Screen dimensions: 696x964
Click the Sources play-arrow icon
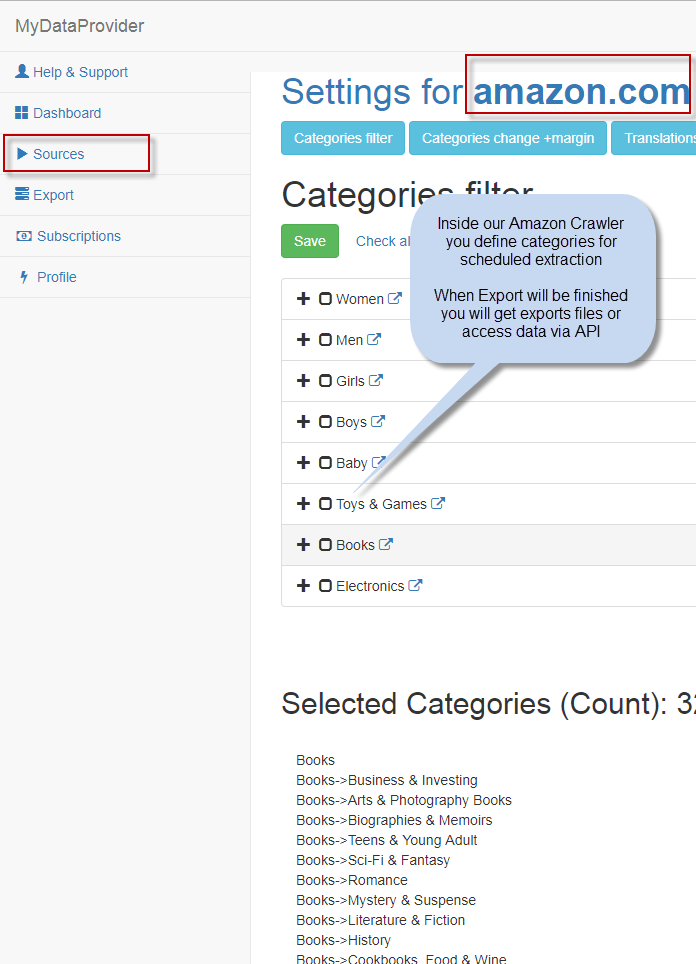click(23, 154)
